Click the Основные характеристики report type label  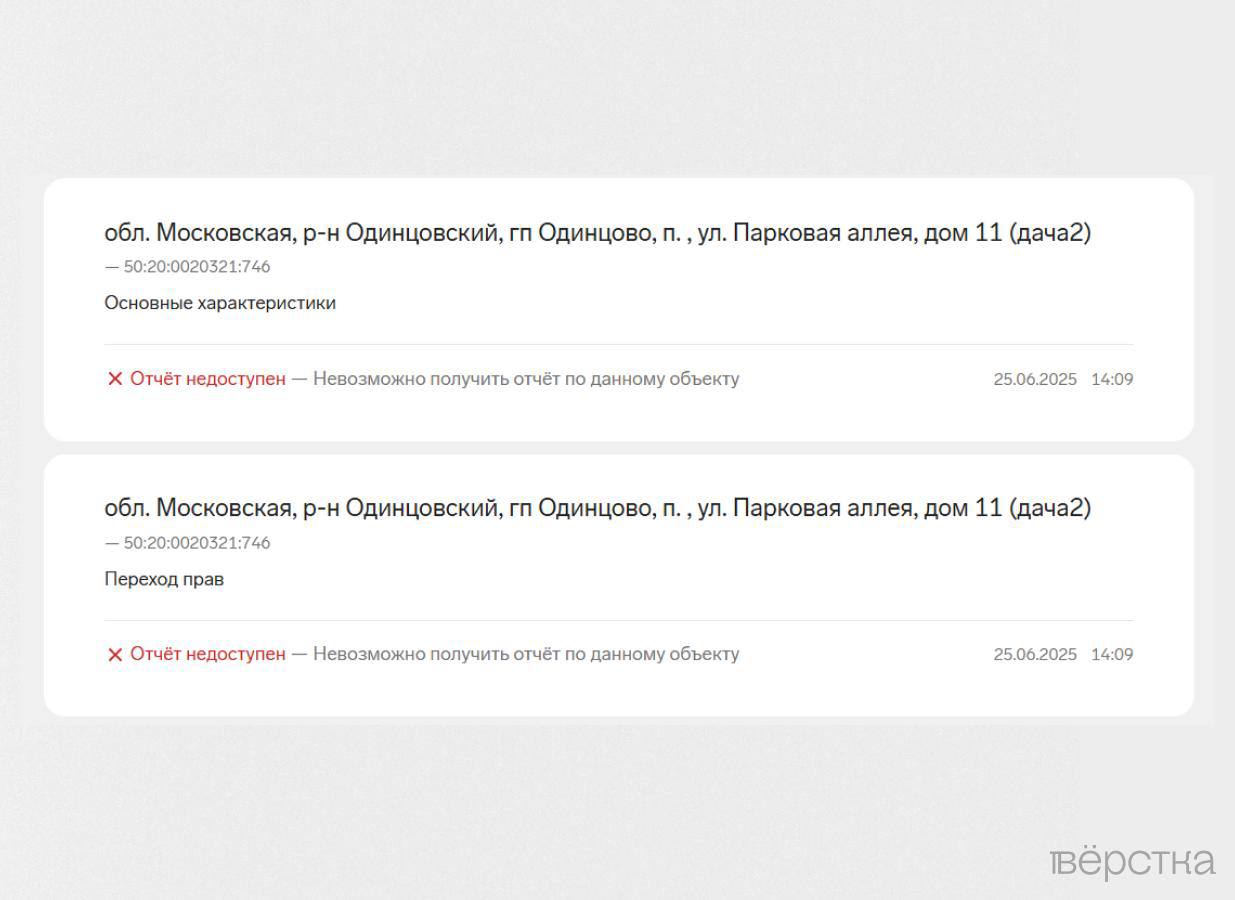click(220, 303)
